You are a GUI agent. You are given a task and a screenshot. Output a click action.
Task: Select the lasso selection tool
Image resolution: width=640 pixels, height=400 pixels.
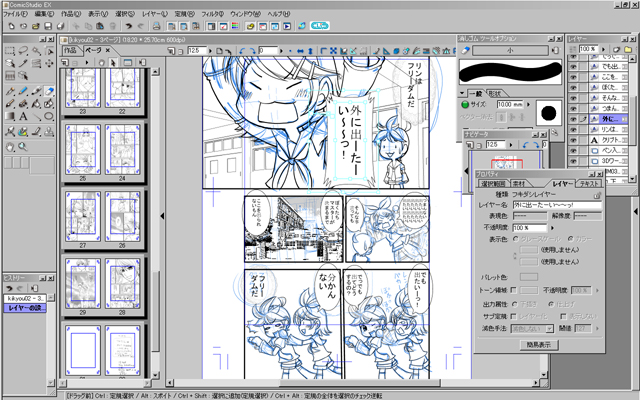coord(23,51)
